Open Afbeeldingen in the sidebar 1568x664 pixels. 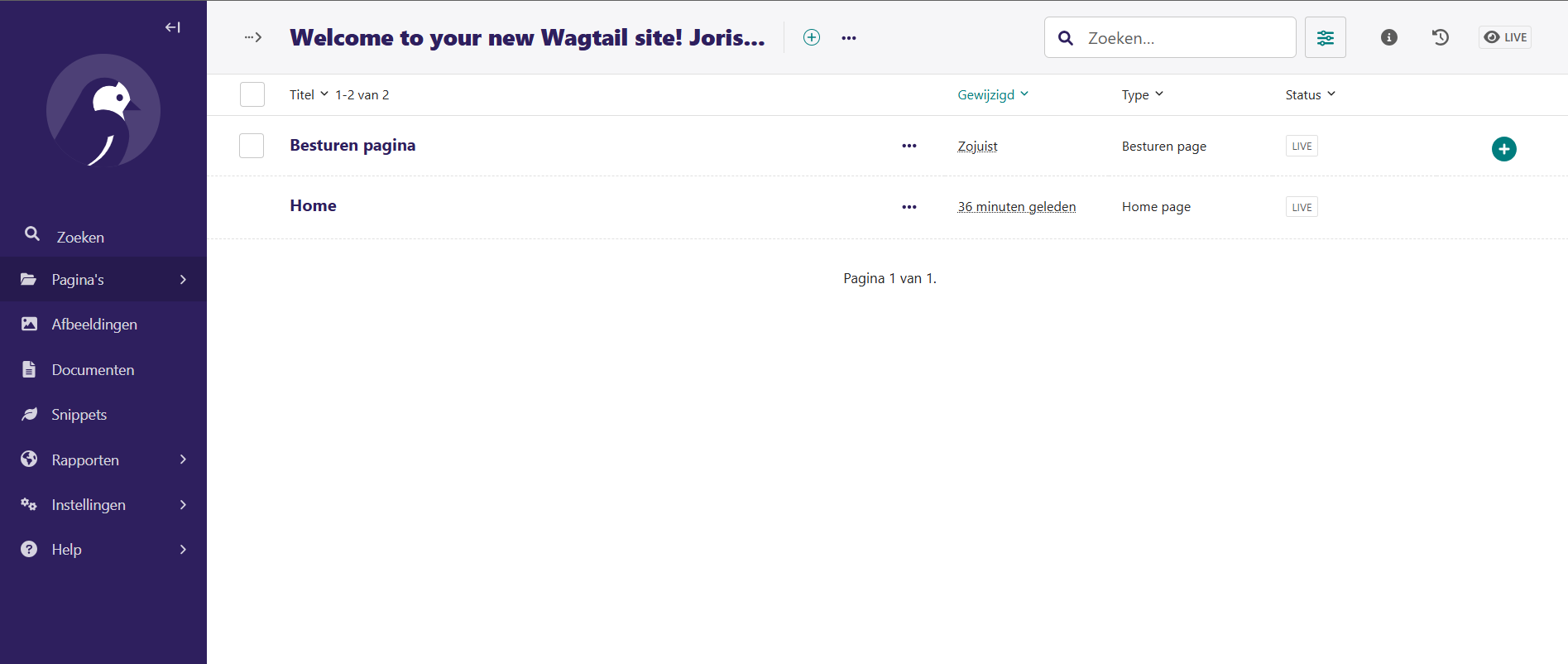[94, 325]
